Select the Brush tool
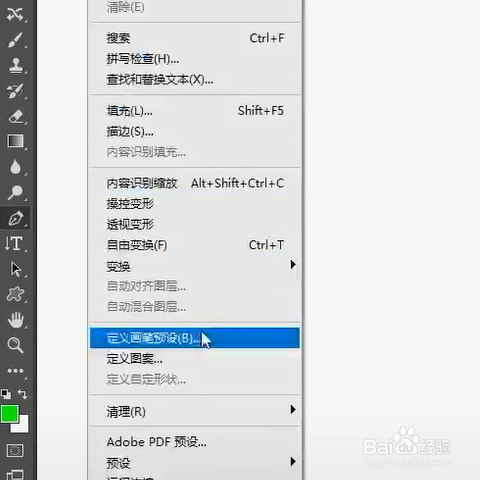Screen dimensions: 480x480 point(15,40)
